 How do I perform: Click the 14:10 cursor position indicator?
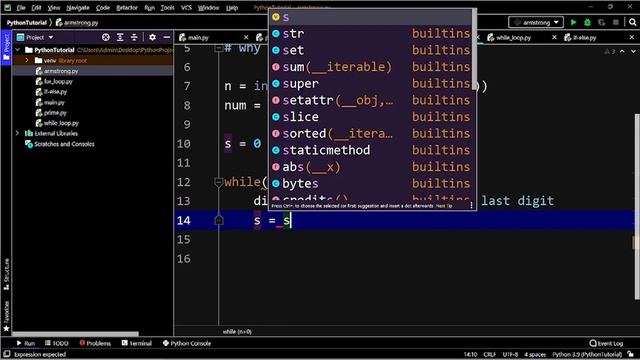[470, 354]
